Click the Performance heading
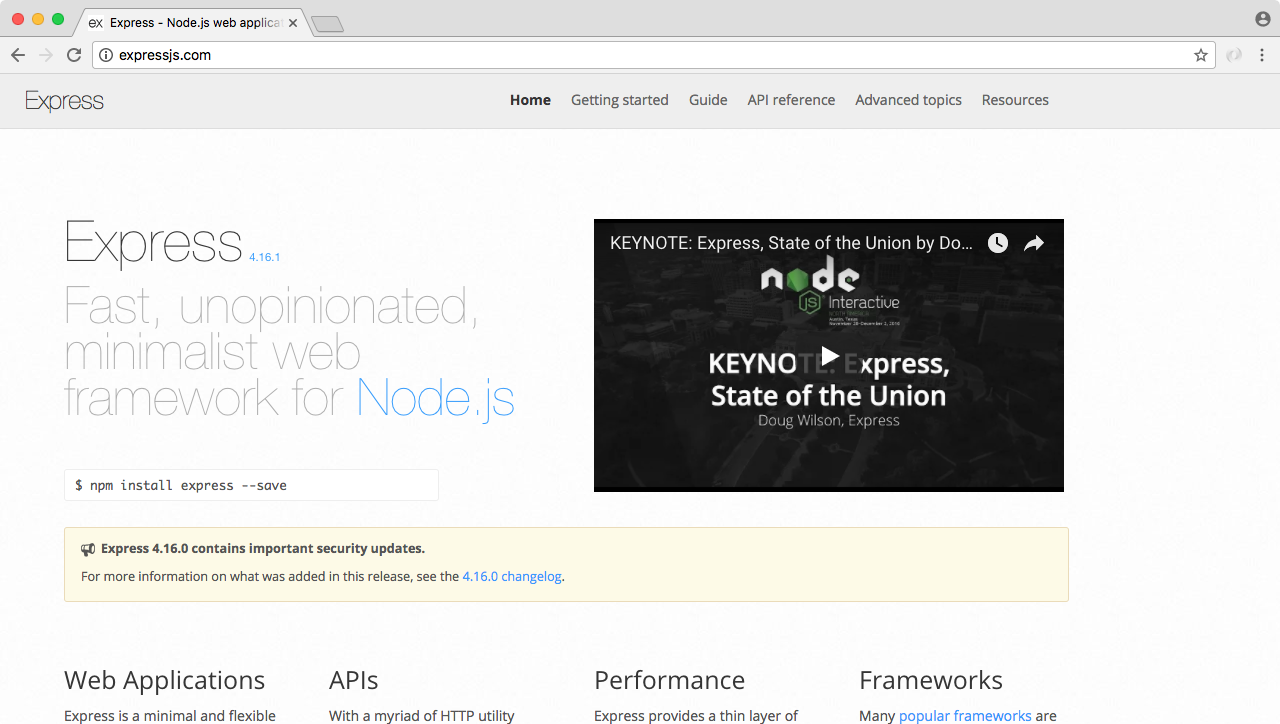 point(669,681)
